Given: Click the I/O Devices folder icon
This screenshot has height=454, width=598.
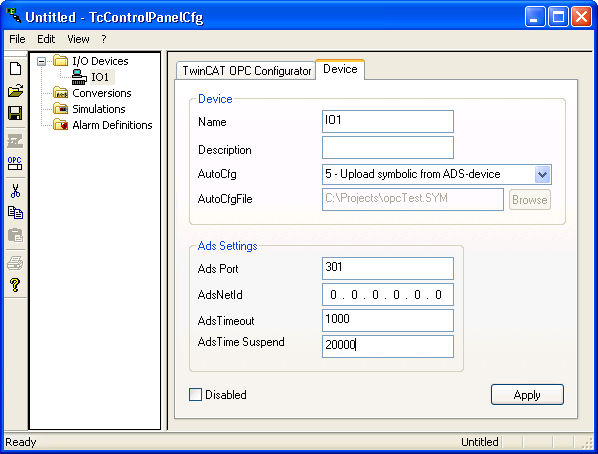Looking at the screenshot, I should pos(60,61).
